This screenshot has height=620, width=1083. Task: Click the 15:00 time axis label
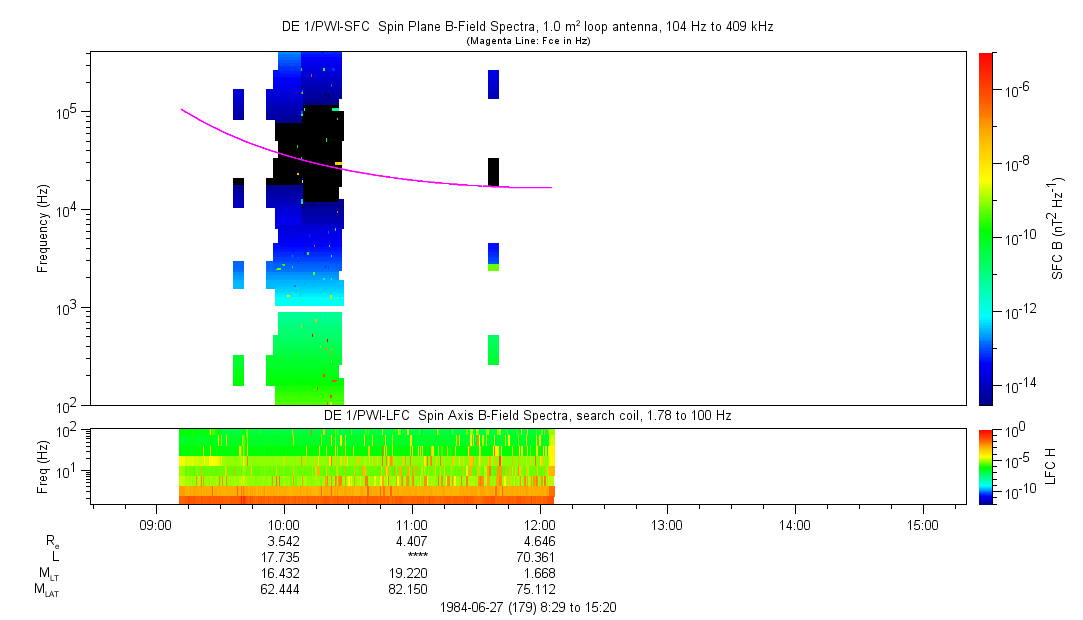[922, 524]
